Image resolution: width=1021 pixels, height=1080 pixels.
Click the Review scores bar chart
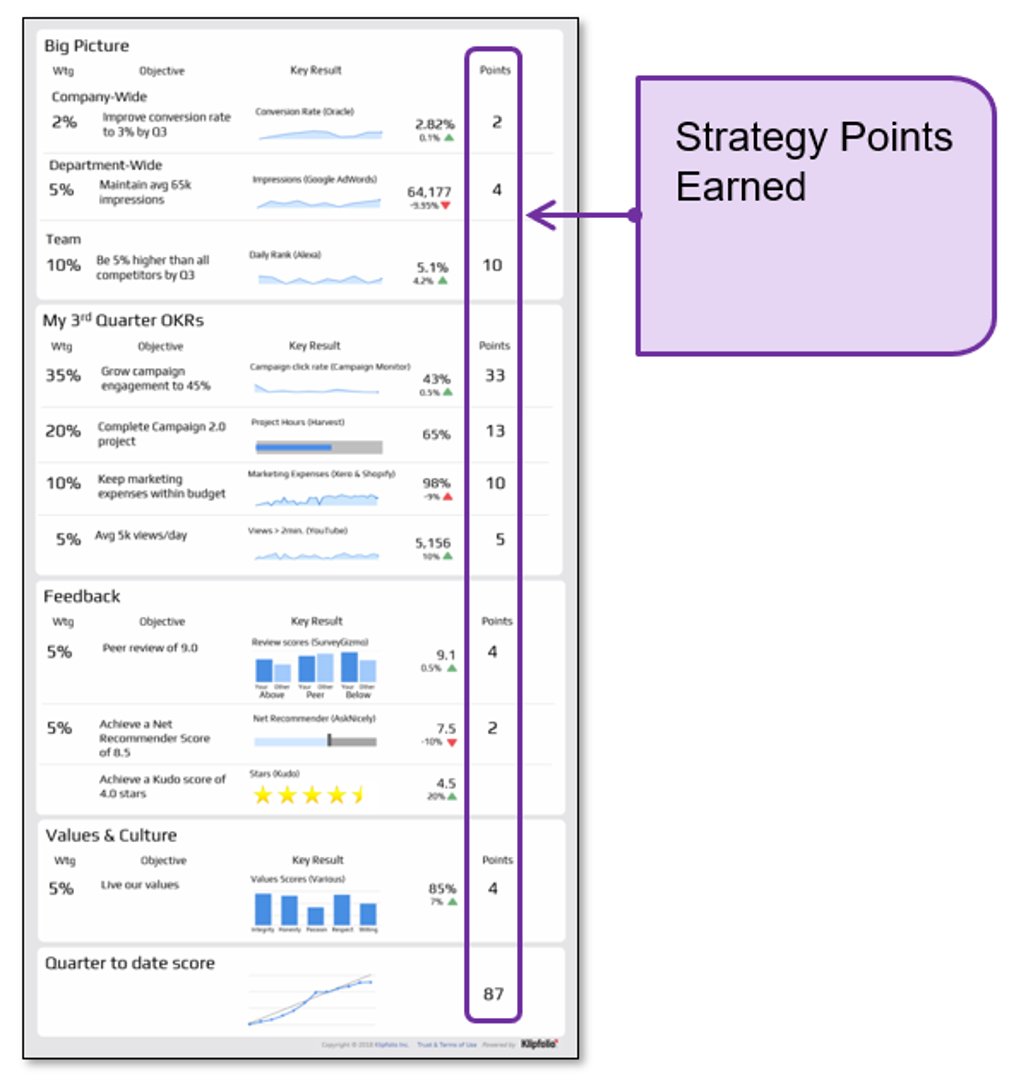[315, 667]
